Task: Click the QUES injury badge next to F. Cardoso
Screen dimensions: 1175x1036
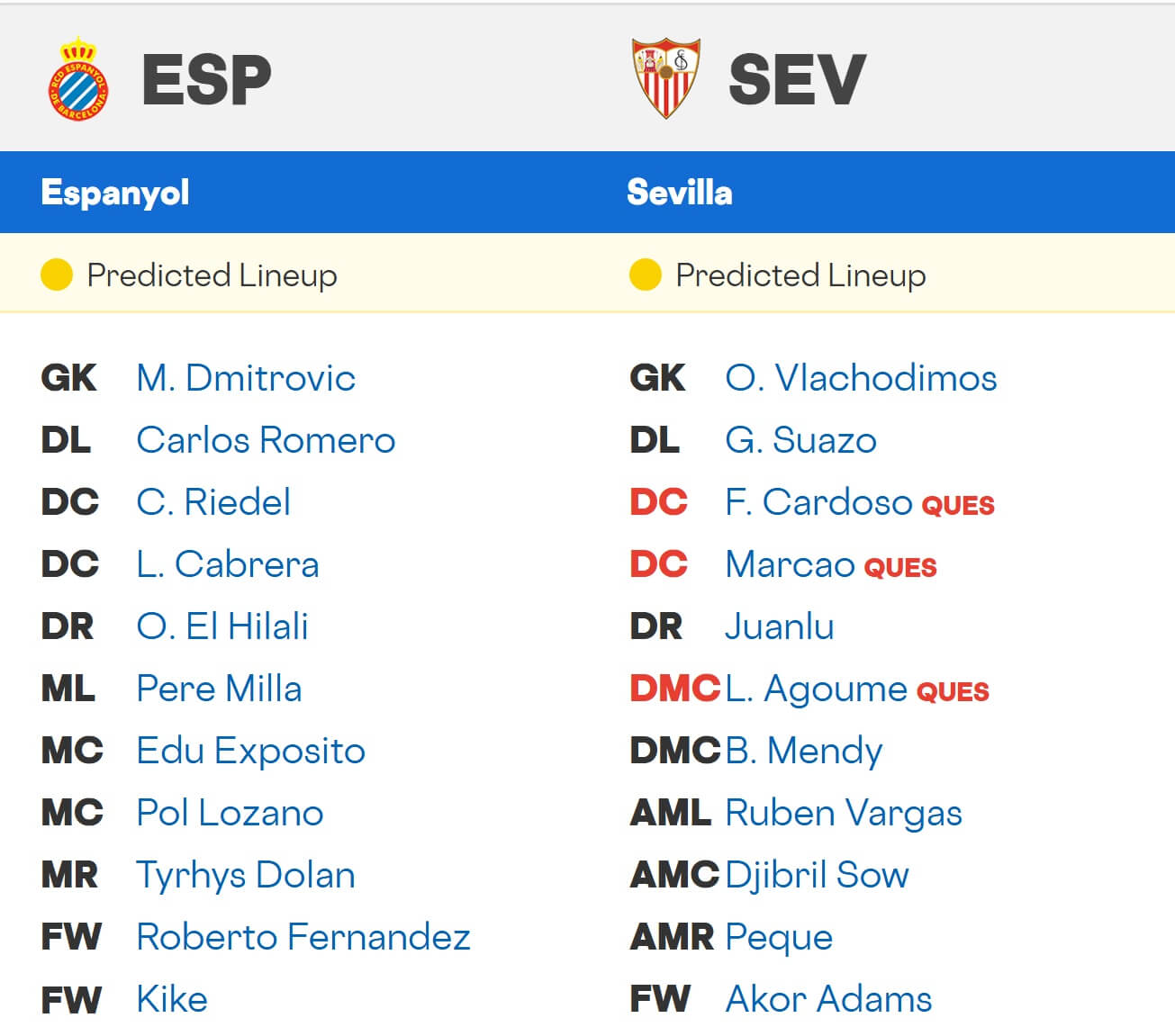Action: click(959, 505)
